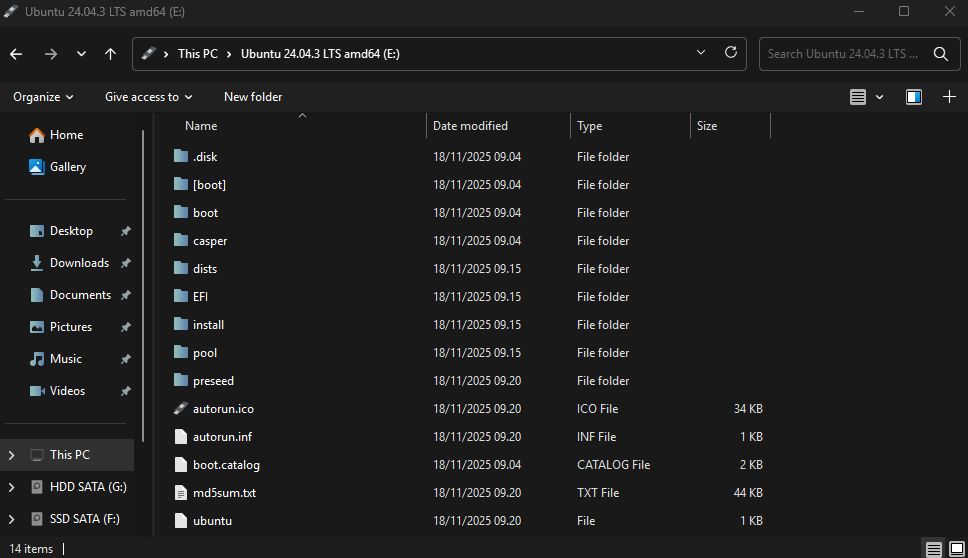This screenshot has height=558, width=968.
Task: Open recent locations dropdown chevron
Action: tap(81, 54)
